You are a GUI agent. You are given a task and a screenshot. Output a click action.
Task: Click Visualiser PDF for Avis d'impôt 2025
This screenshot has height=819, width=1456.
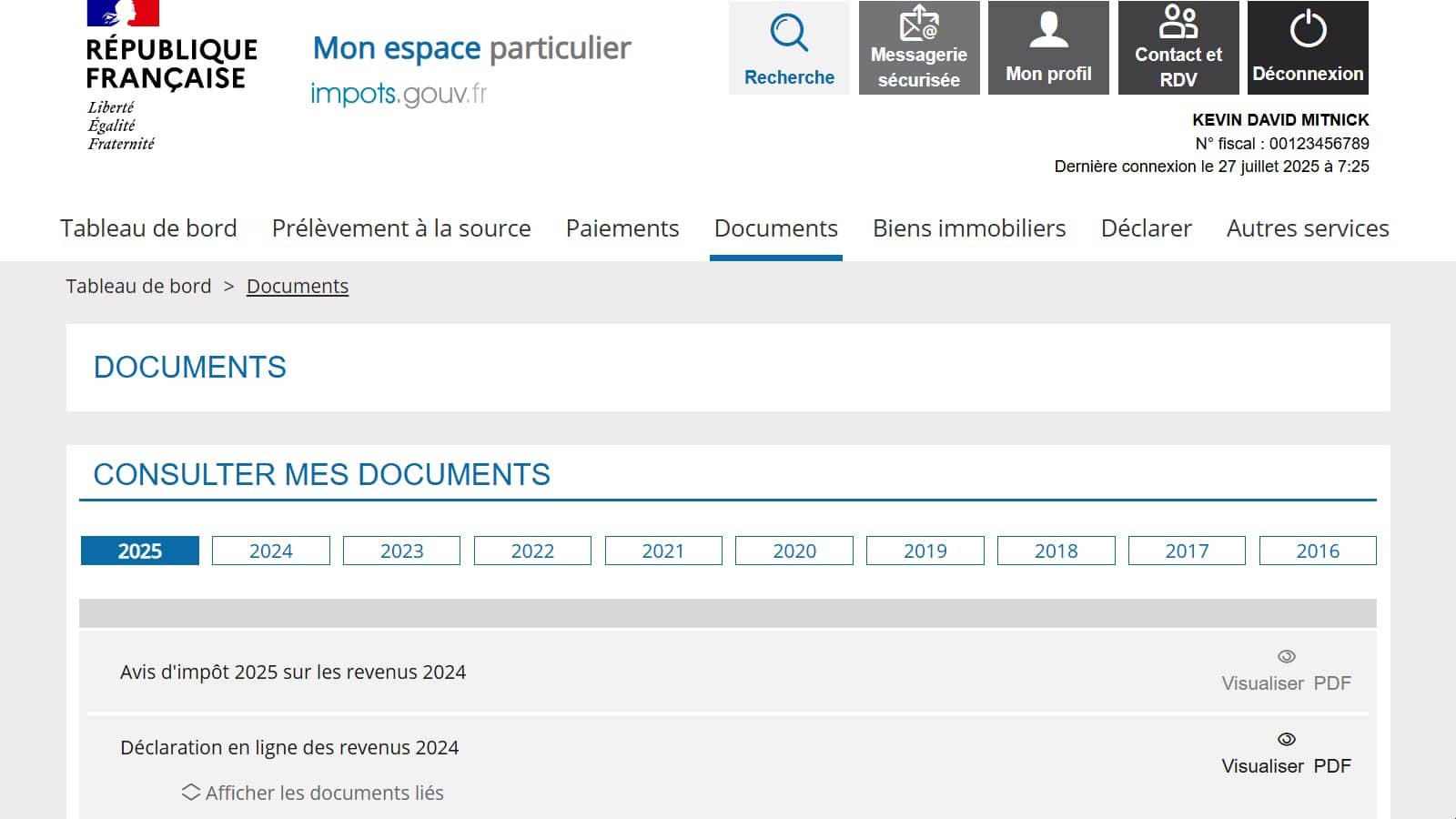(x=1286, y=682)
